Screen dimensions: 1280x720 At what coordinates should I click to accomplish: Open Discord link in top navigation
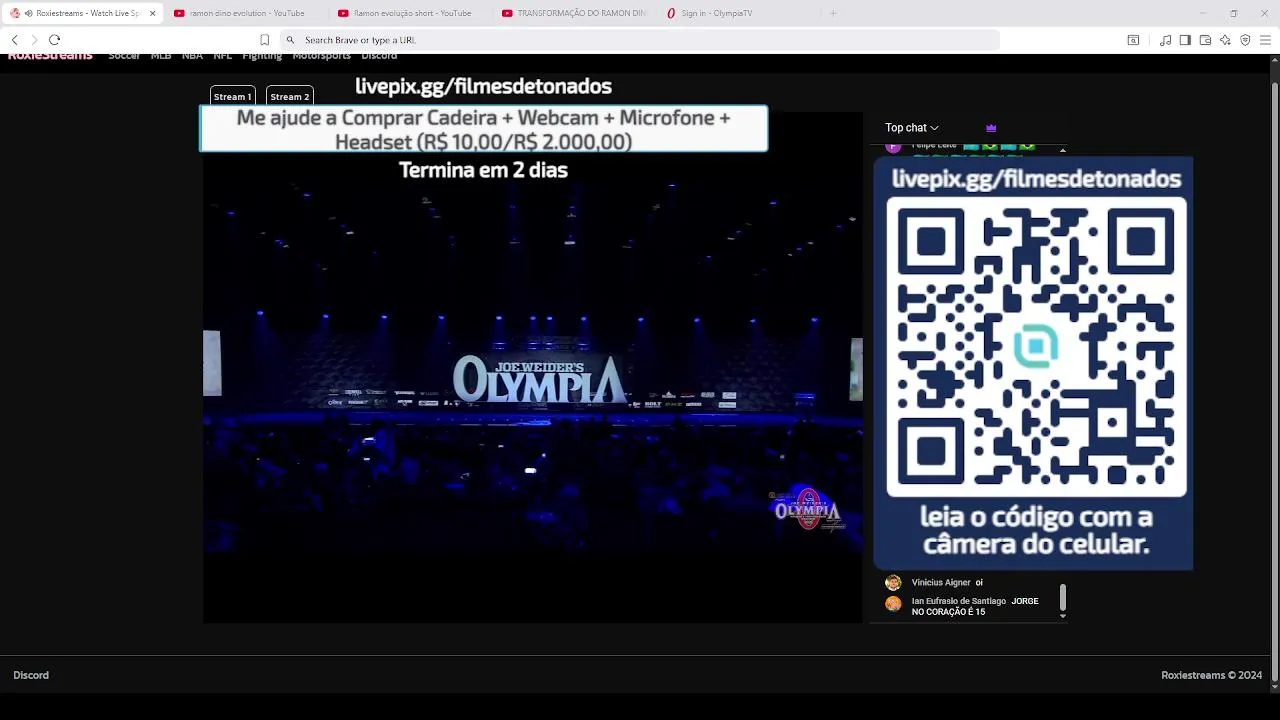pyautogui.click(x=379, y=56)
